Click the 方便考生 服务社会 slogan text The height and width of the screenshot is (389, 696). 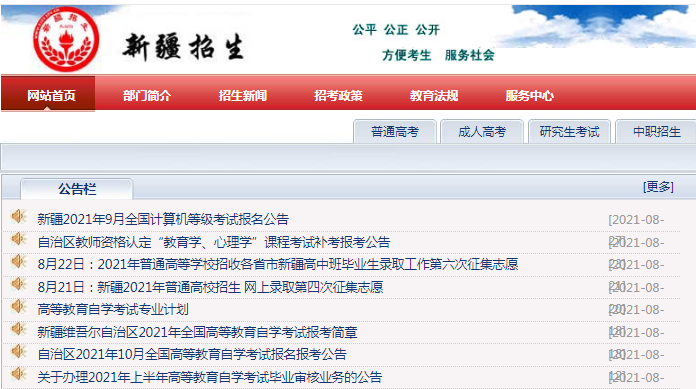point(438,55)
